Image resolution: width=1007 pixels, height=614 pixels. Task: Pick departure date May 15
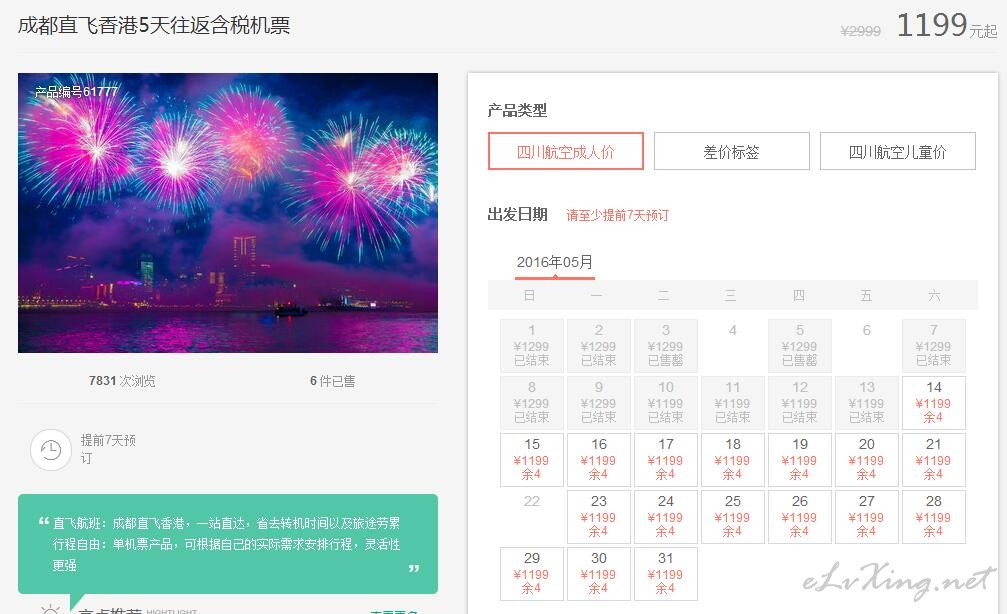click(532, 460)
